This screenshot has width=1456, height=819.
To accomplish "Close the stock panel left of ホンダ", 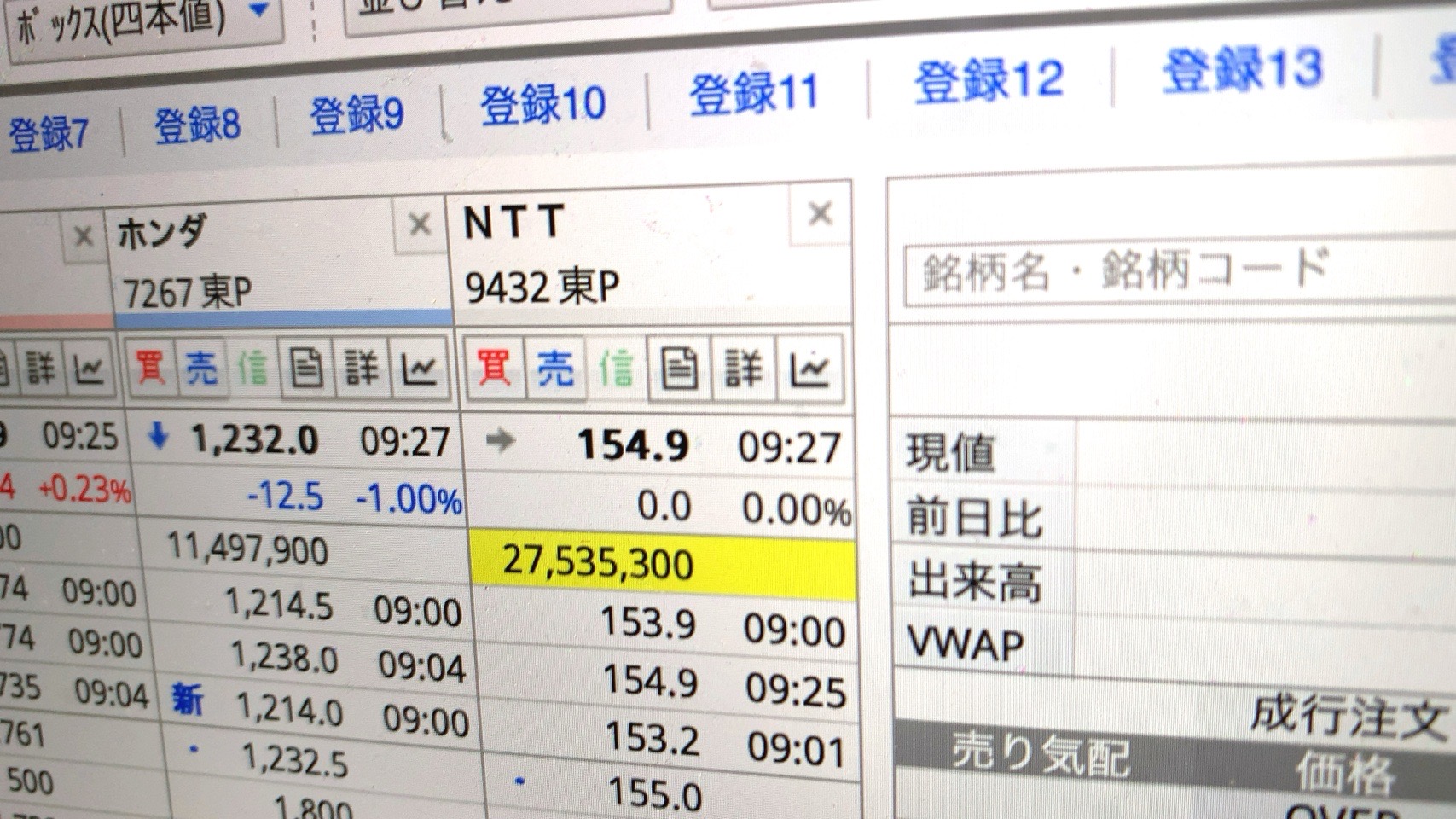I will point(83,235).
